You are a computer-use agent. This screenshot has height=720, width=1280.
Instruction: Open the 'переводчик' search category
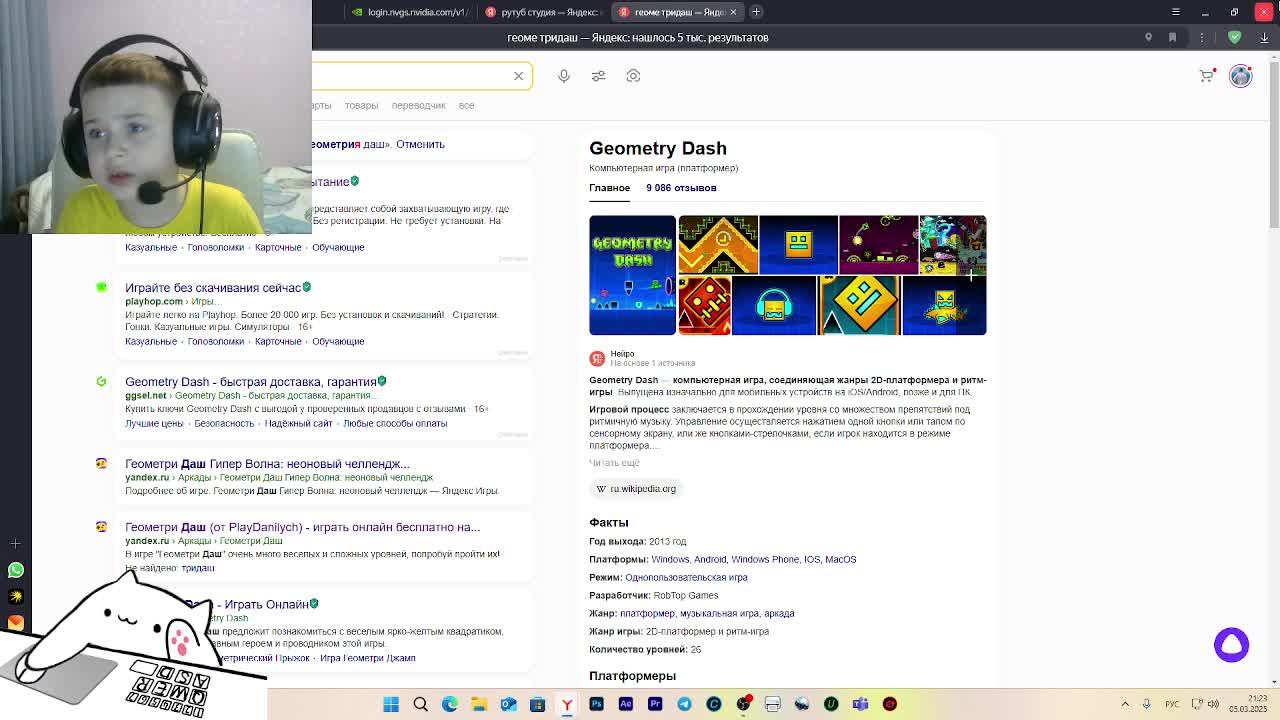[418, 105]
